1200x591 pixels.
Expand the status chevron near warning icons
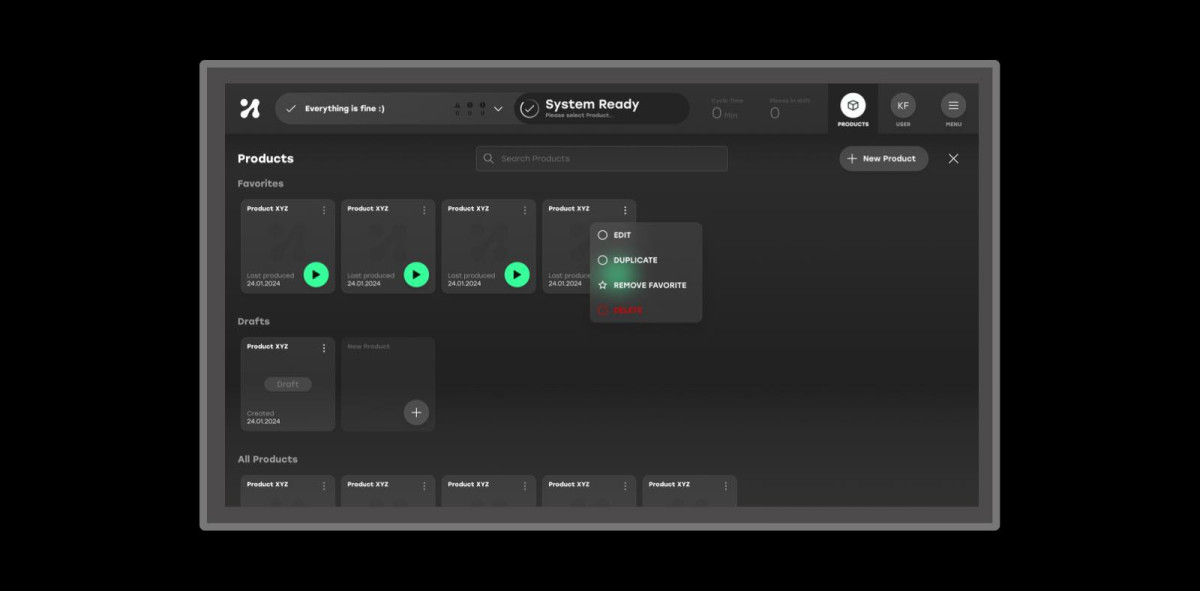[x=497, y=108]
